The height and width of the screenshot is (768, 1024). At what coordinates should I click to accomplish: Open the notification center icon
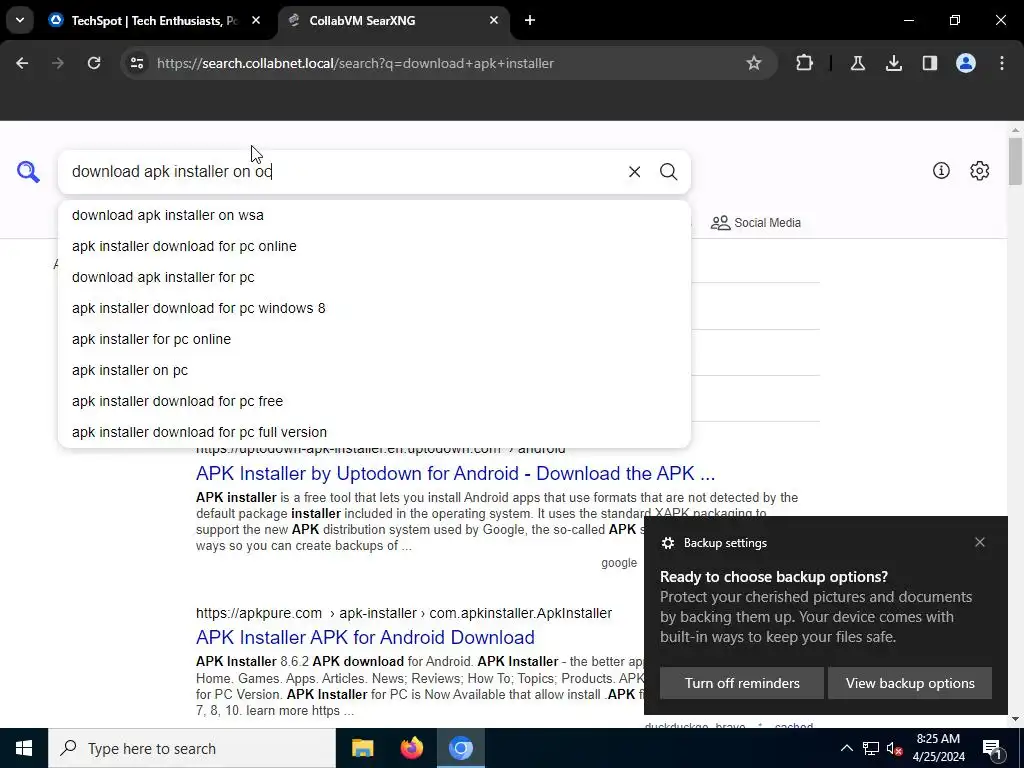[x=992, y=748]
